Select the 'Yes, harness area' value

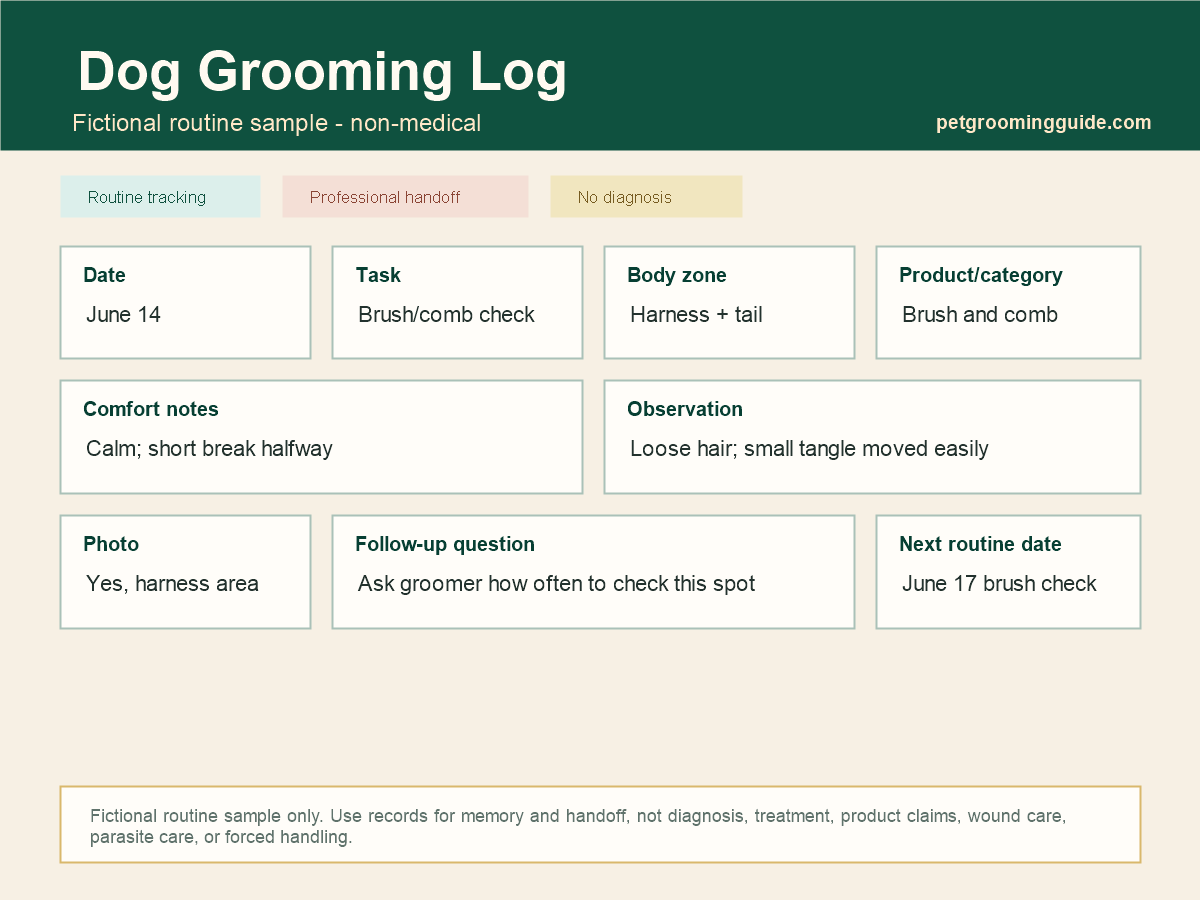pyautogui.click(x=173, y=584)
